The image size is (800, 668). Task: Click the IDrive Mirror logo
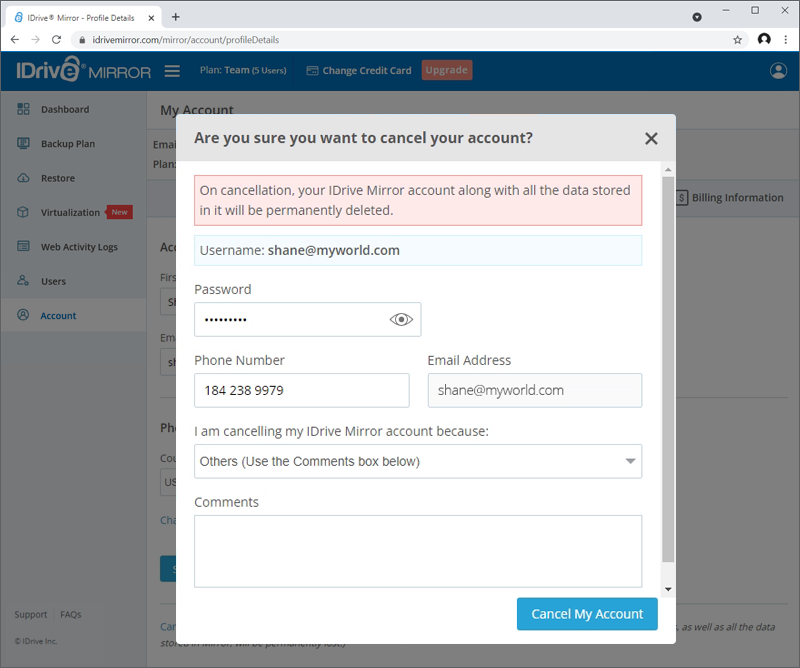point(83,70)
